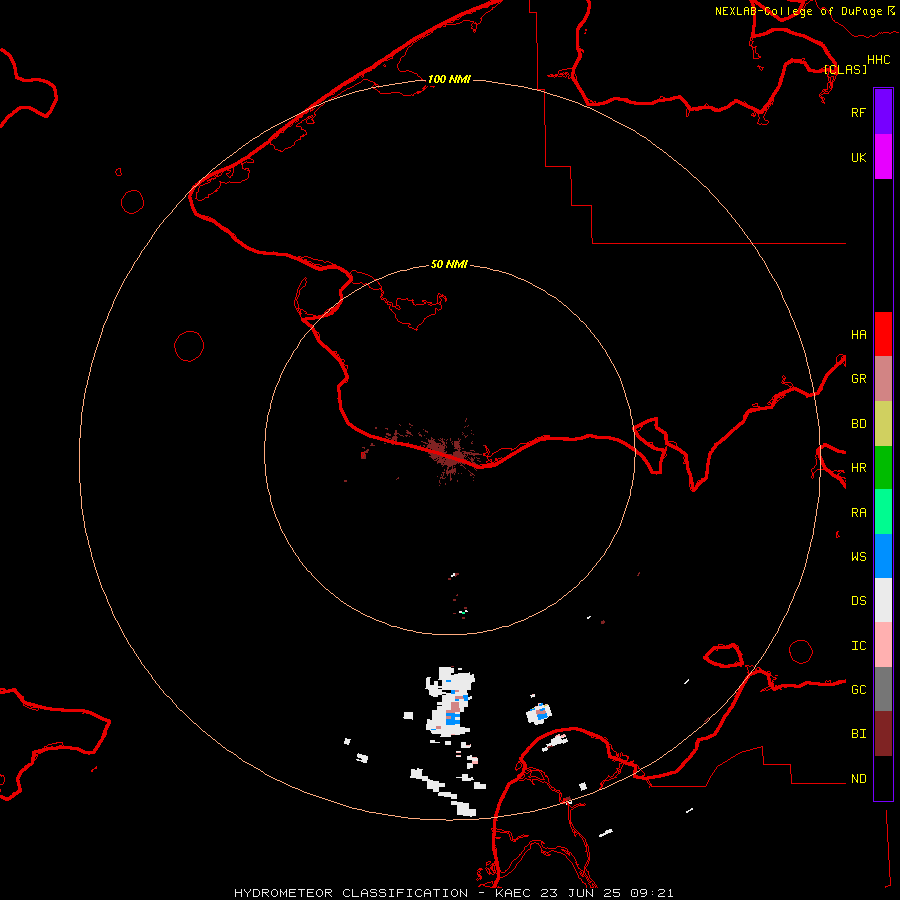Screen dimensions: 900x900
Task: Click the HR green legend swatch
Action: (883, 468)
